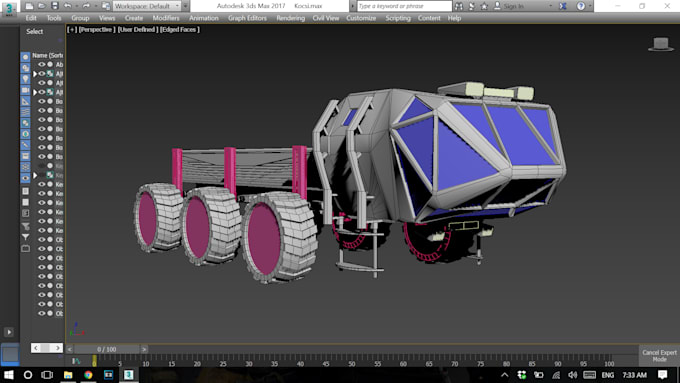Toggle the Display Cameras filter icon
680x383 pixels.
pyautogui.click(x=25, y=90)
